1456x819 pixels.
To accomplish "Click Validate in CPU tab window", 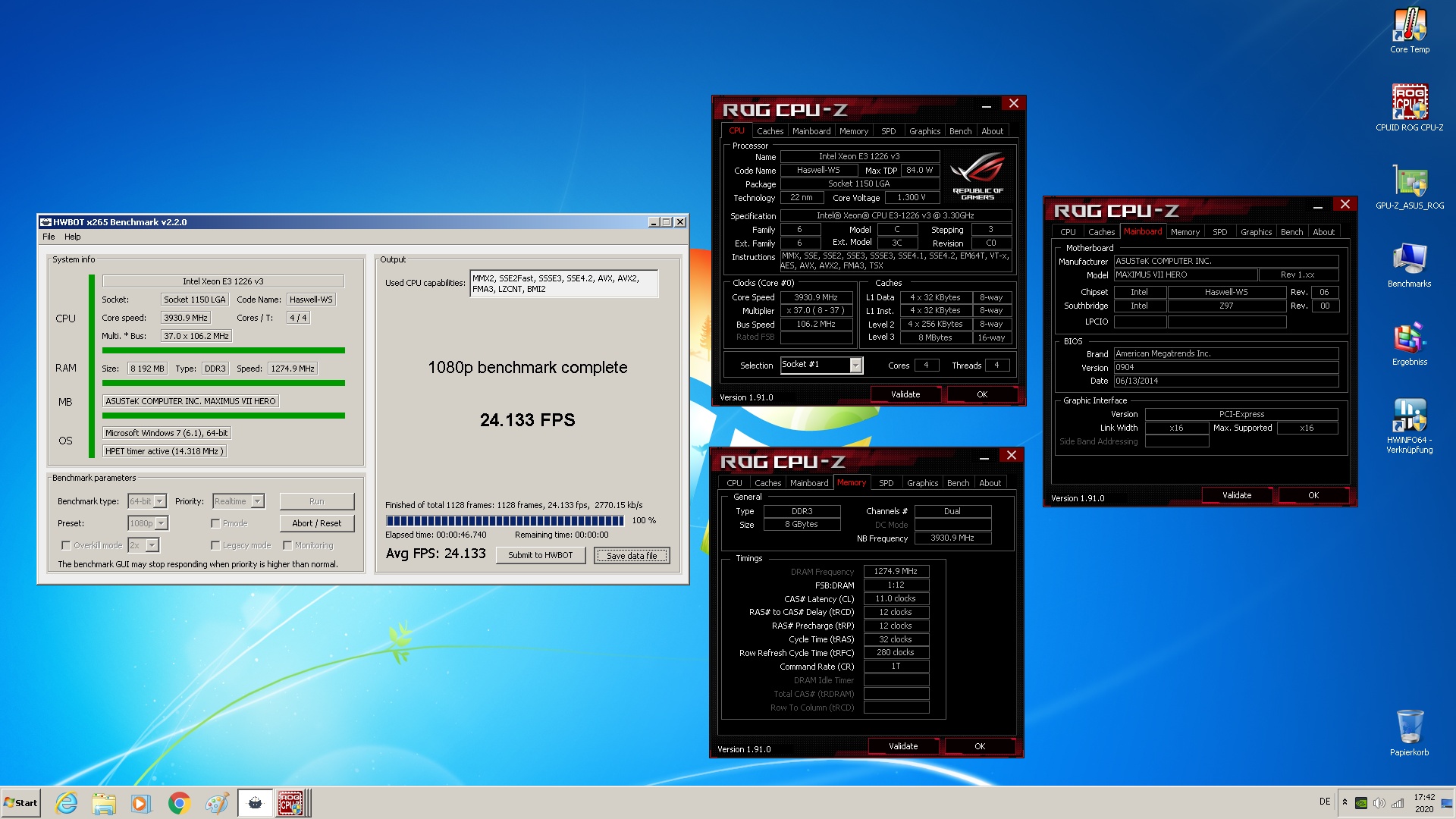I will (905, 394).
